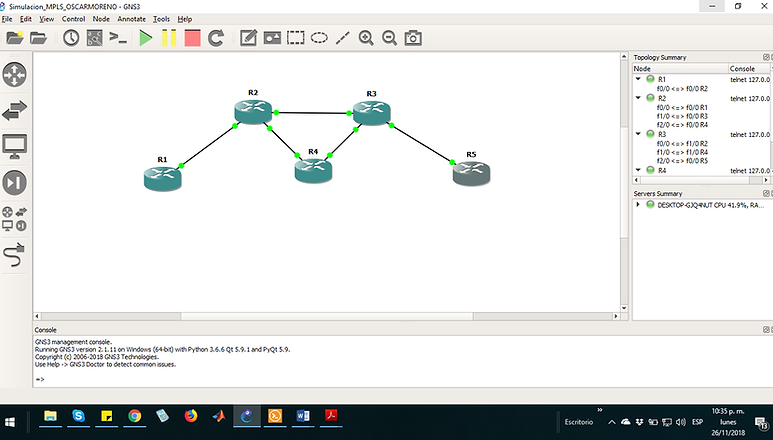Zoom in on the topology
The image size is (773, 440).
(366, 38)
